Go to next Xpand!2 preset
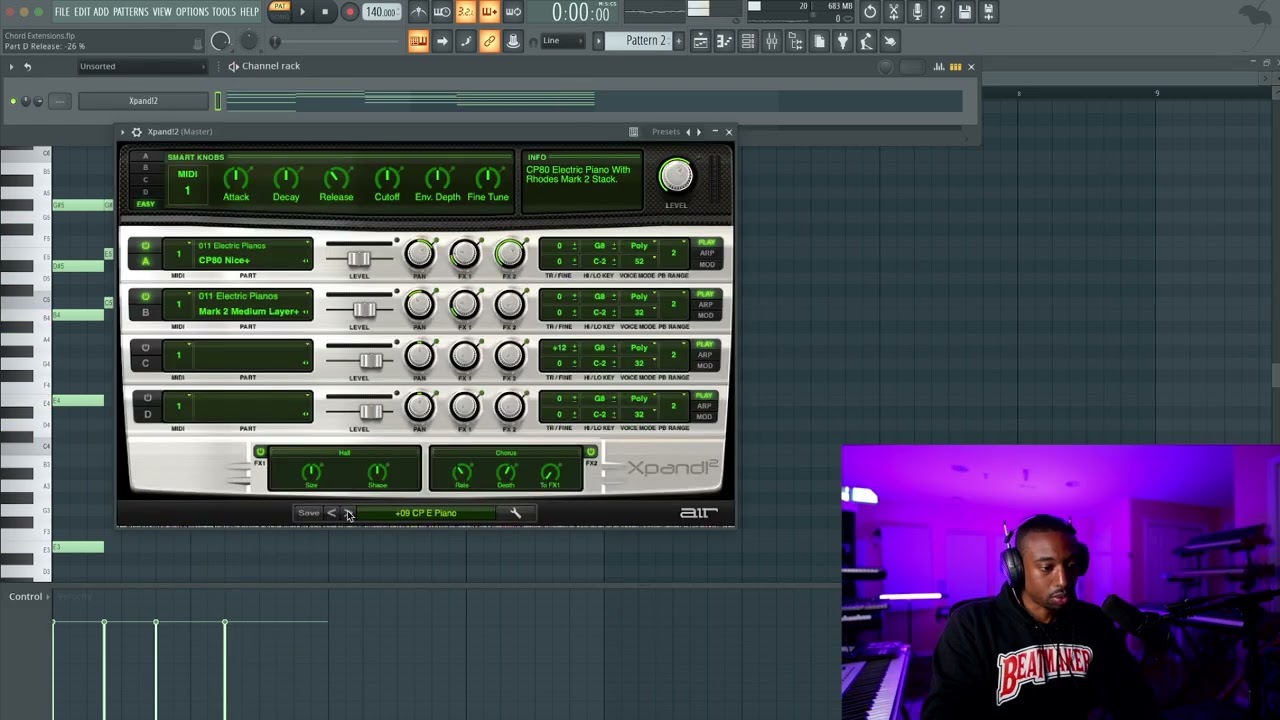This screenshot has height=720, width=1280. (348, 513)
